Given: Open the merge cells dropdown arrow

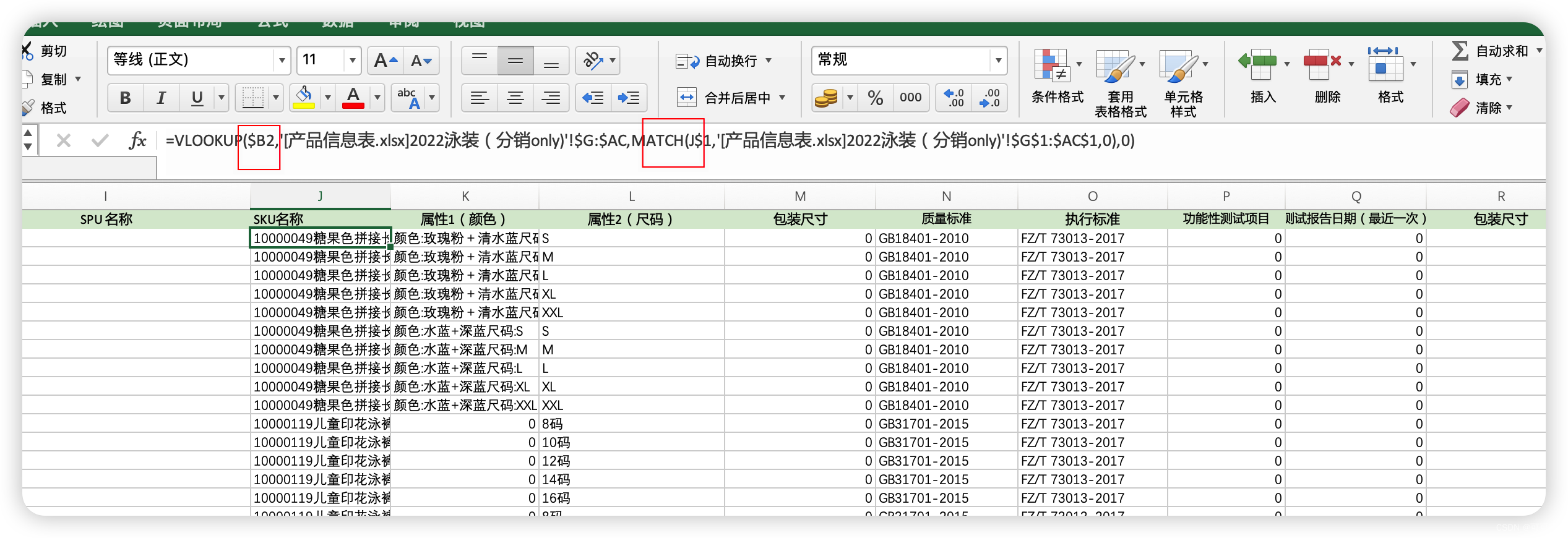Looking at the screenshot, I should [782, 98].
